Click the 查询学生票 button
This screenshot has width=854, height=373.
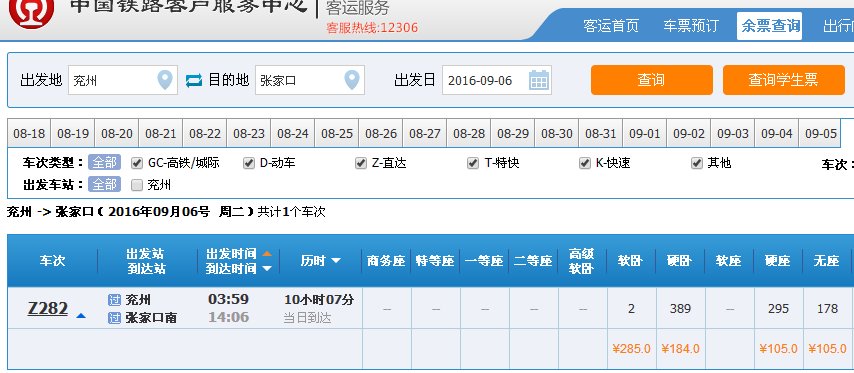pos(784,80)
